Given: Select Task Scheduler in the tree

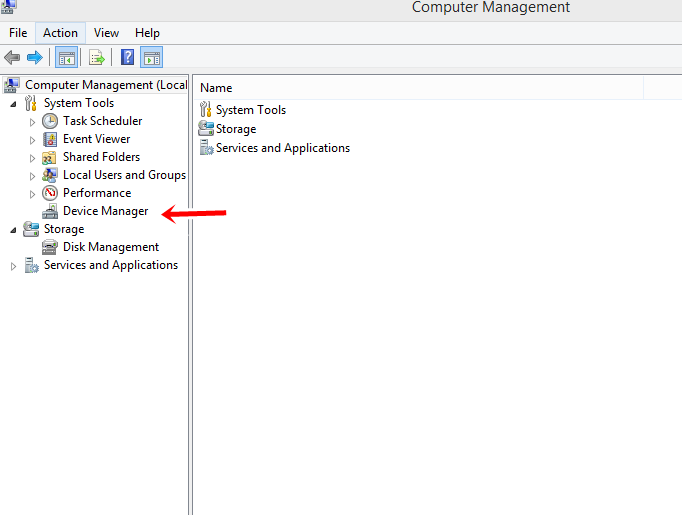Looking at the screenshot, I should [102, 121].
